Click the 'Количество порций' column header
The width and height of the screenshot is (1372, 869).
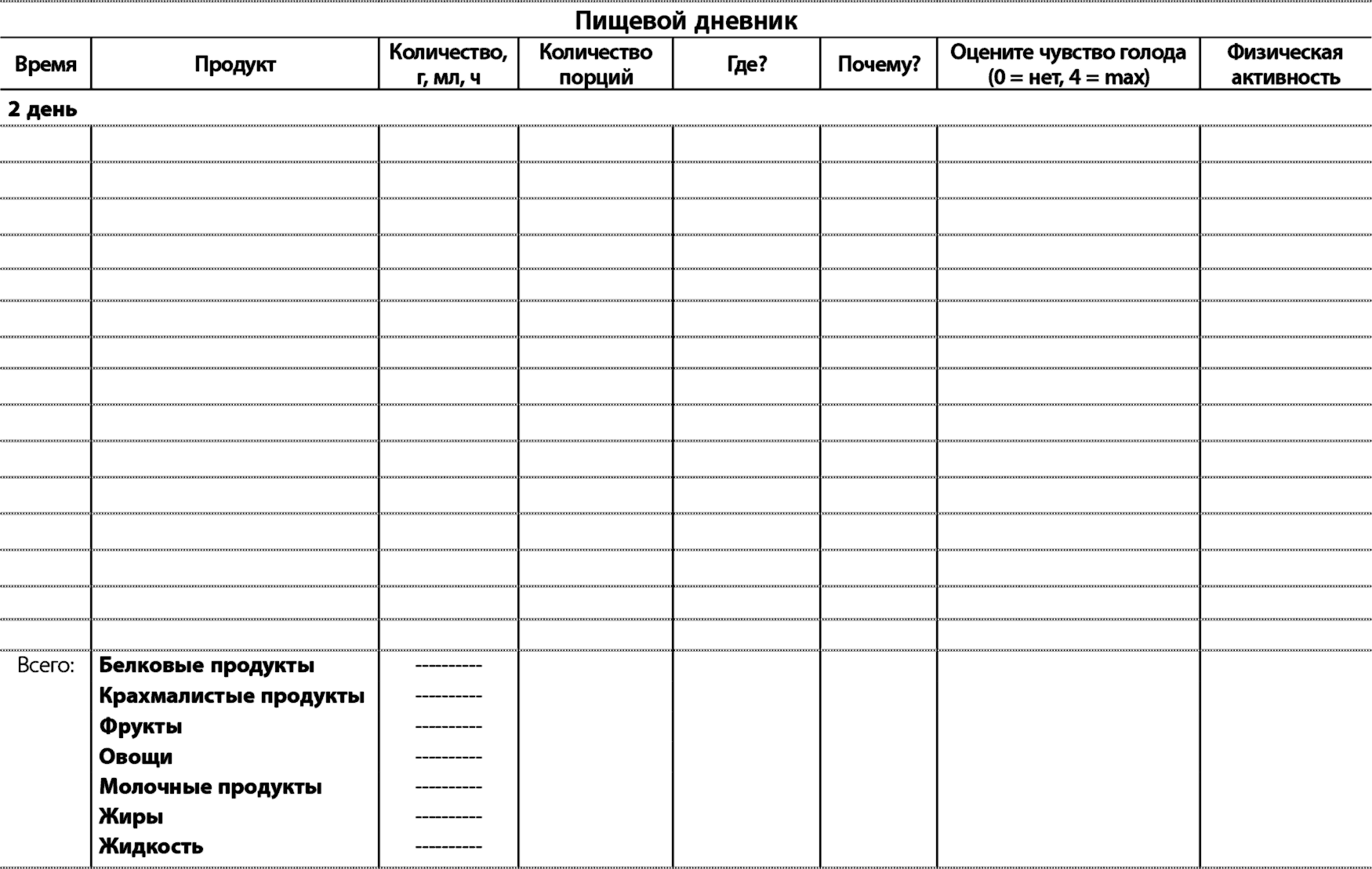click(596, 64)
